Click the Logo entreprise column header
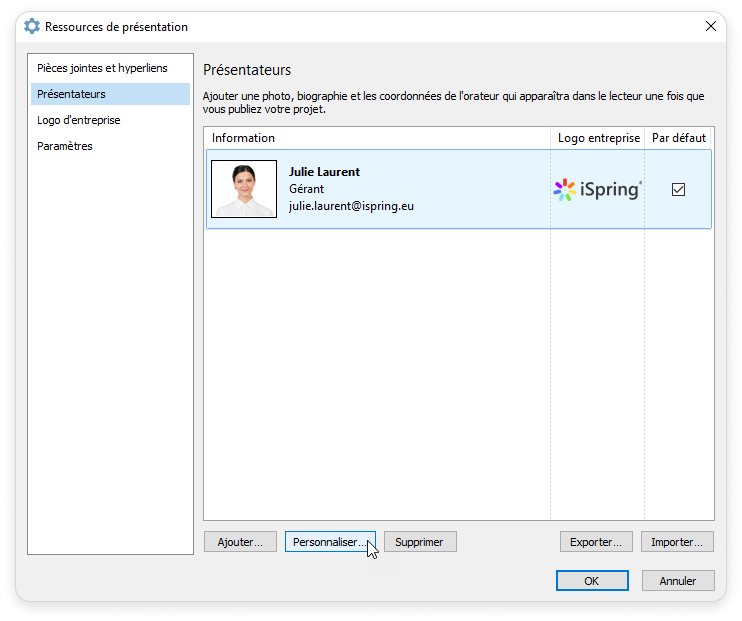Image resolution: width=742 pixels, height=621 pixels. (598, 138)
